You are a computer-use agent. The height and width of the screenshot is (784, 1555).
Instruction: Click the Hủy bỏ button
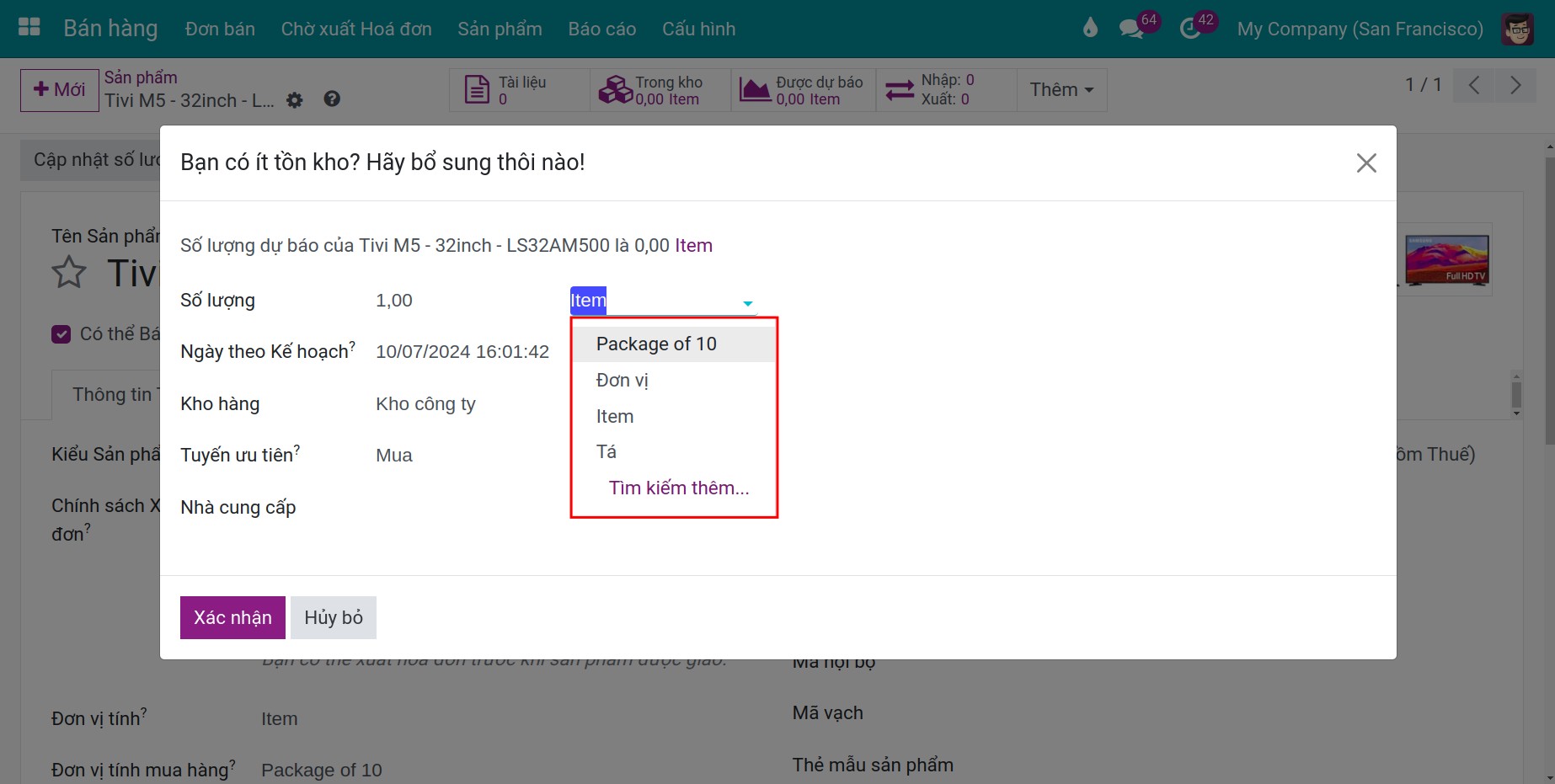(x=334, y=617)
